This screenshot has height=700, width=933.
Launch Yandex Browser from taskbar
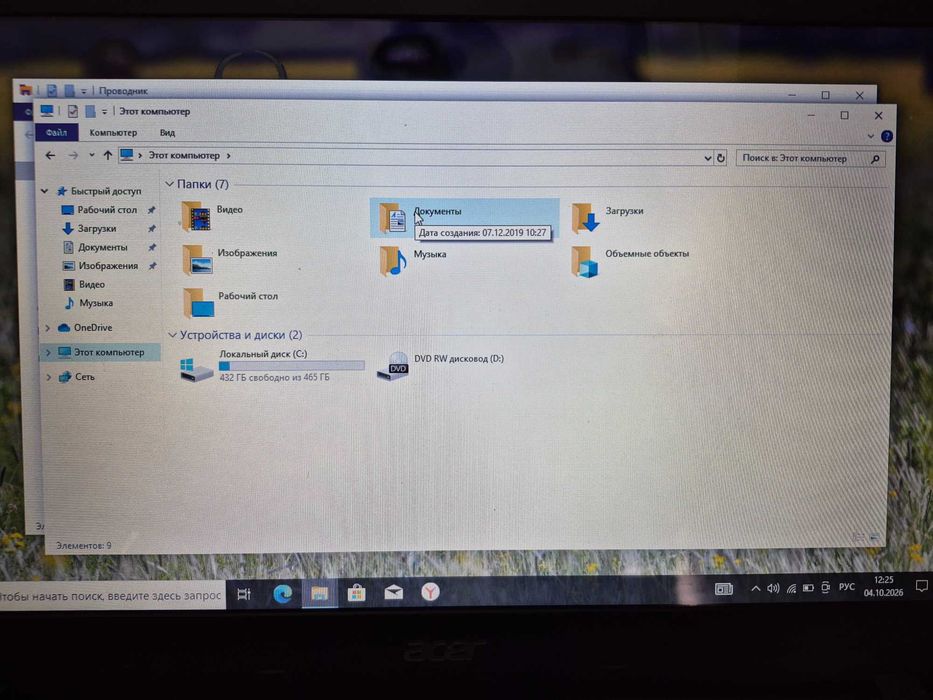tap(430, 592)
